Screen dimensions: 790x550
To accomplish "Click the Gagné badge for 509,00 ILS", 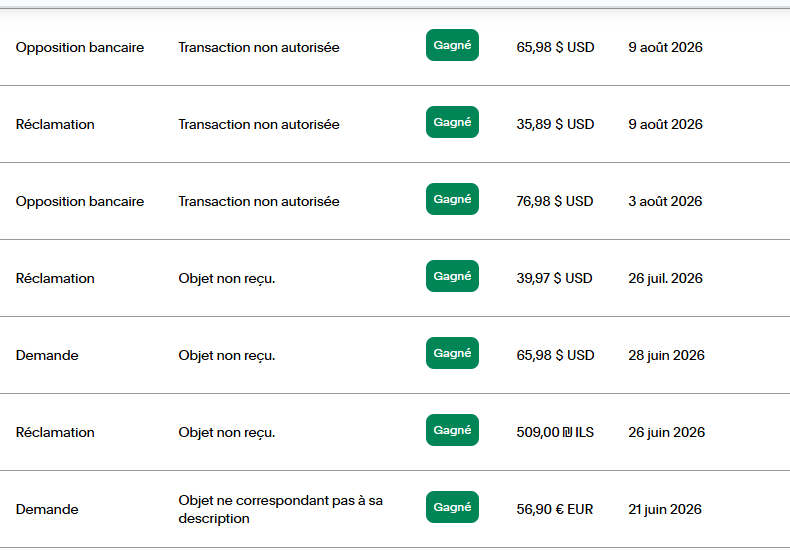I will [452, 431].
